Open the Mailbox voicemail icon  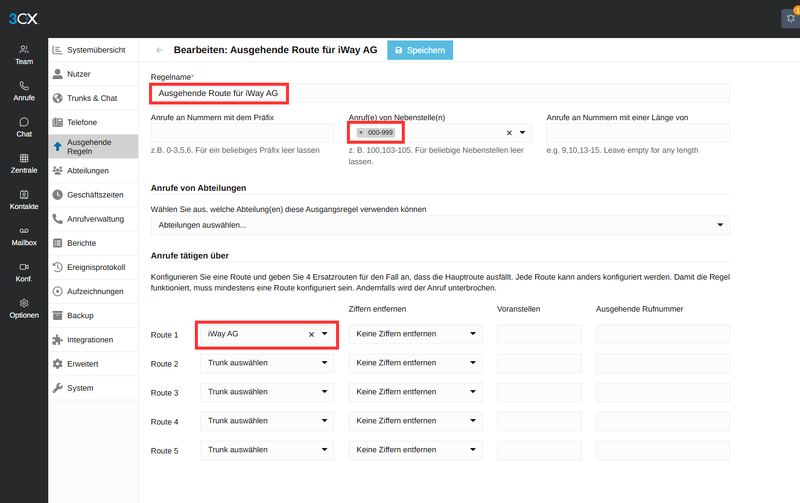[x=24, y=231]
